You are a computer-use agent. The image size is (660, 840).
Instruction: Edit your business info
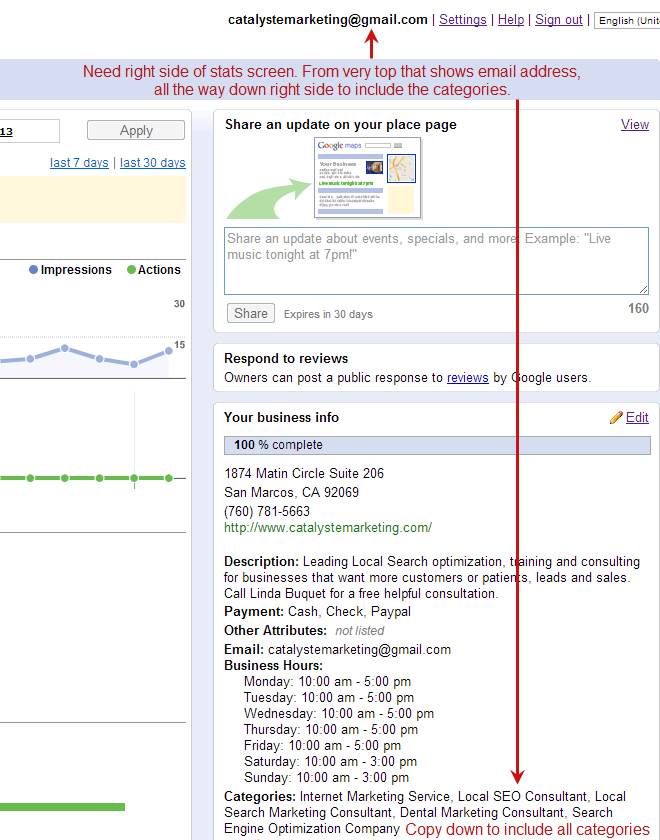(x=637, y=417)
